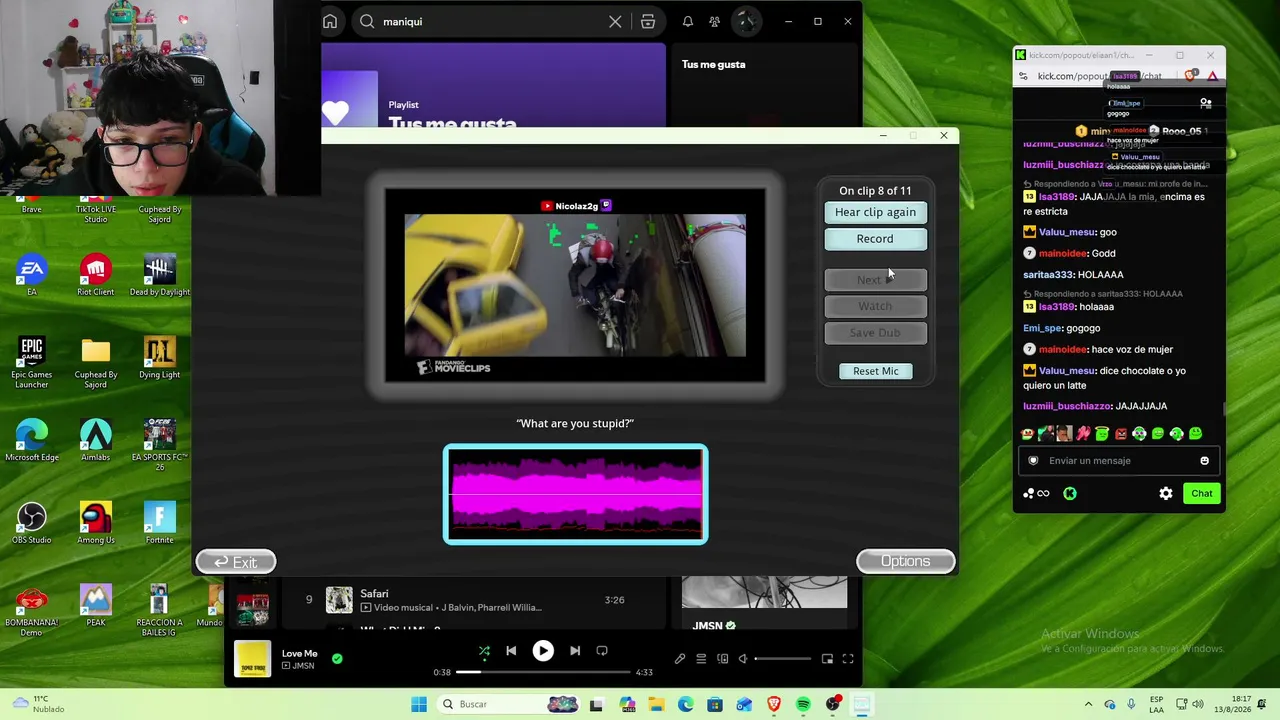The image size is (1280, 720).
Task: Open the Brave Shields icon in the chat popout
Action: (1190, 76)
